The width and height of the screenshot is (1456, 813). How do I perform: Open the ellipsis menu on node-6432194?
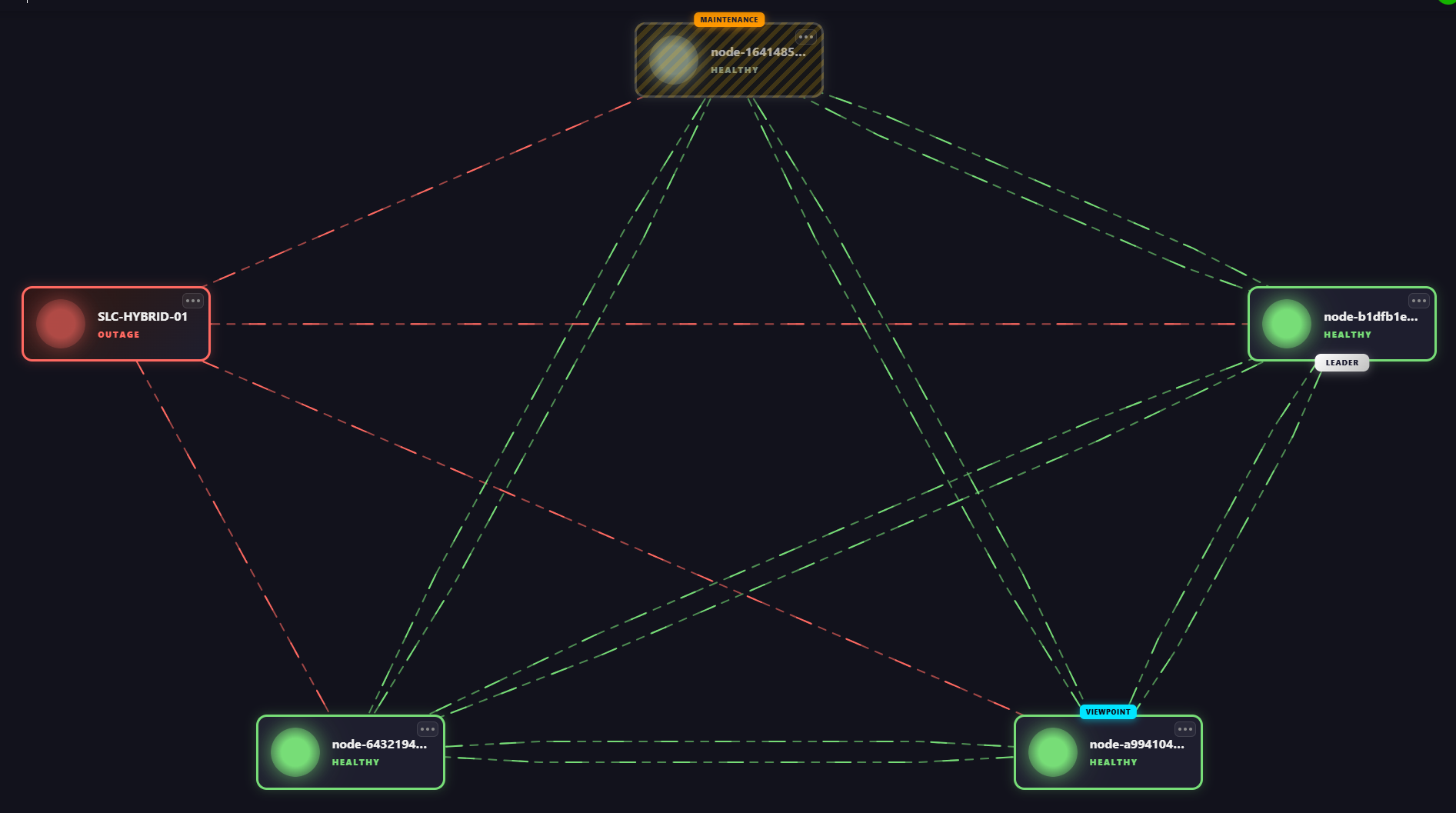click(428, 728)
